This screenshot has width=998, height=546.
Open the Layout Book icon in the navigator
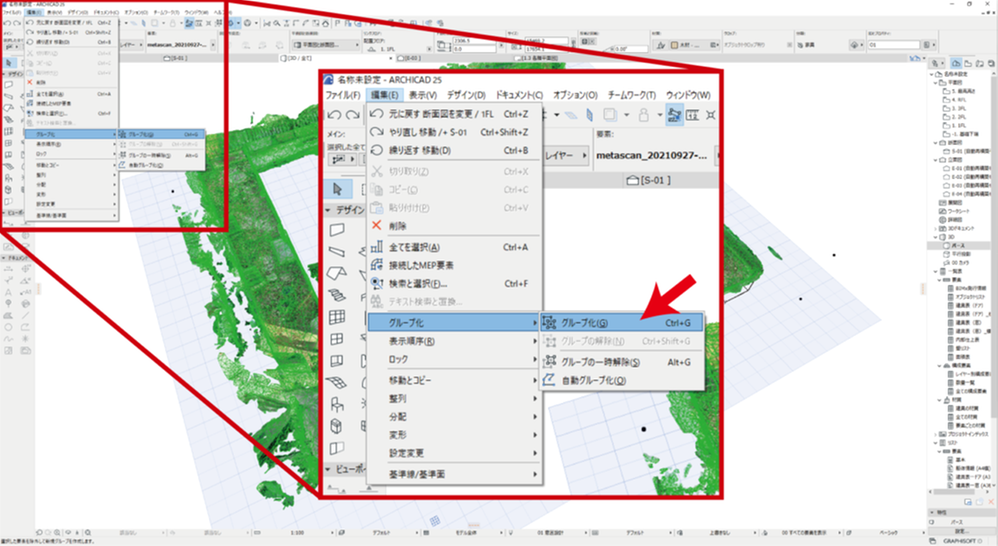tap(980, 63)
